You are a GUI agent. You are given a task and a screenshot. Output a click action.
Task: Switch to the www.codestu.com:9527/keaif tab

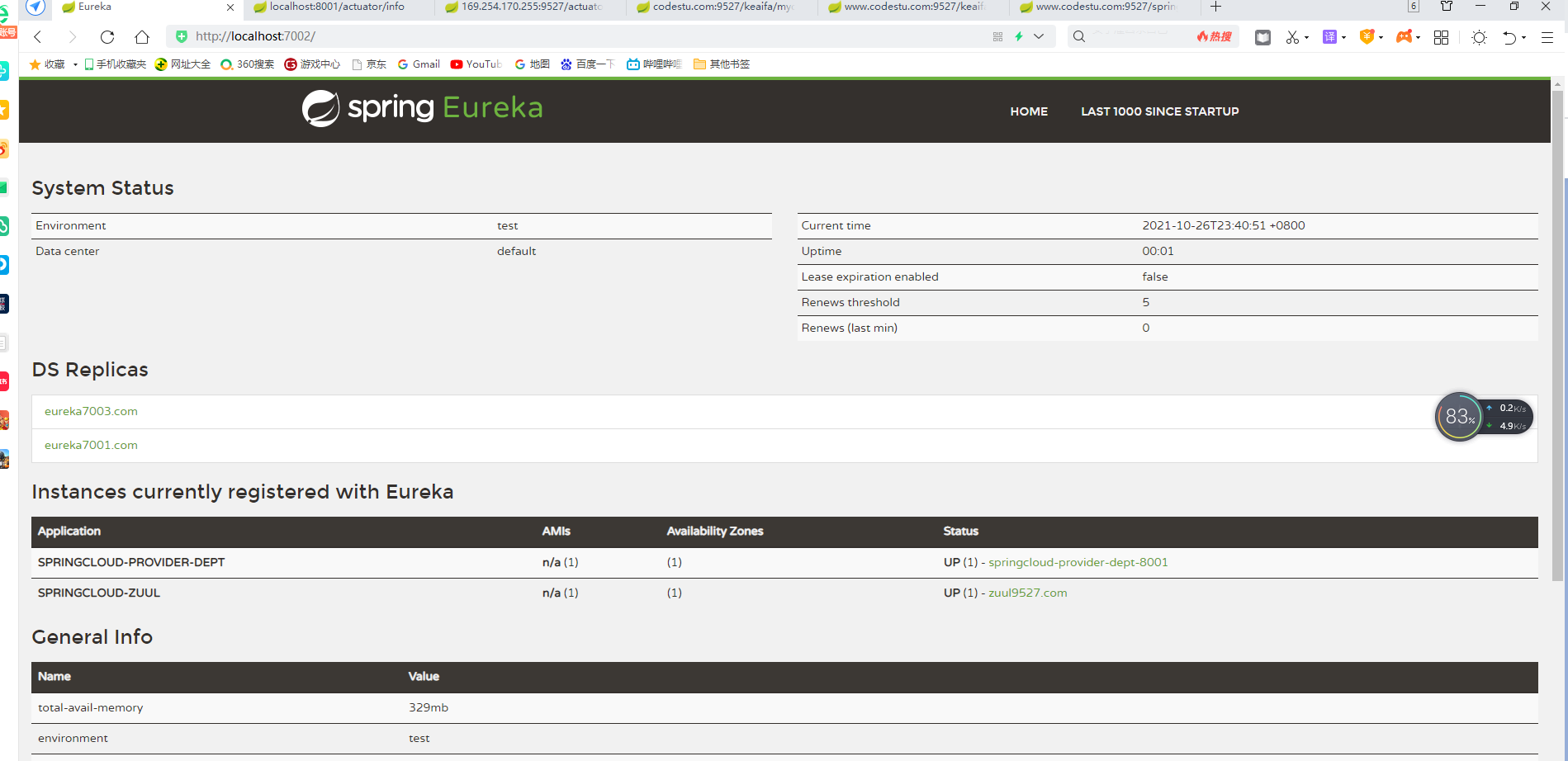[913, 7]
